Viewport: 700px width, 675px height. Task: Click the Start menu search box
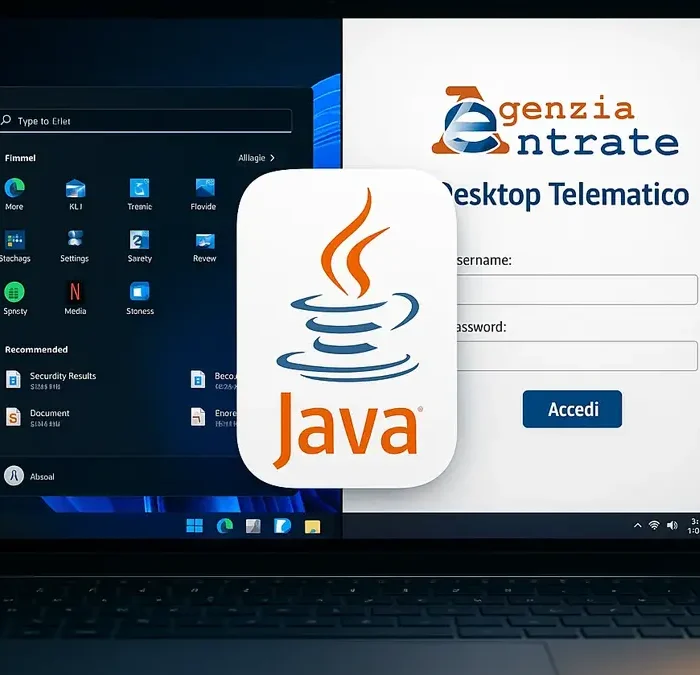(148, 121)
